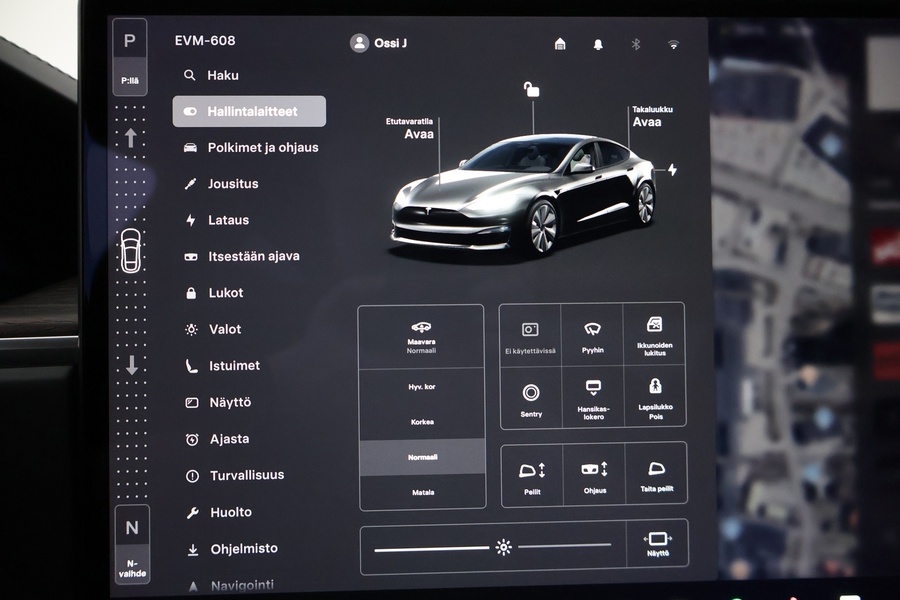Image resolution: width=900 pixels, height=600 pixels.
Task: Tap the Jousitus suspension icon
Action: point(191,184)
